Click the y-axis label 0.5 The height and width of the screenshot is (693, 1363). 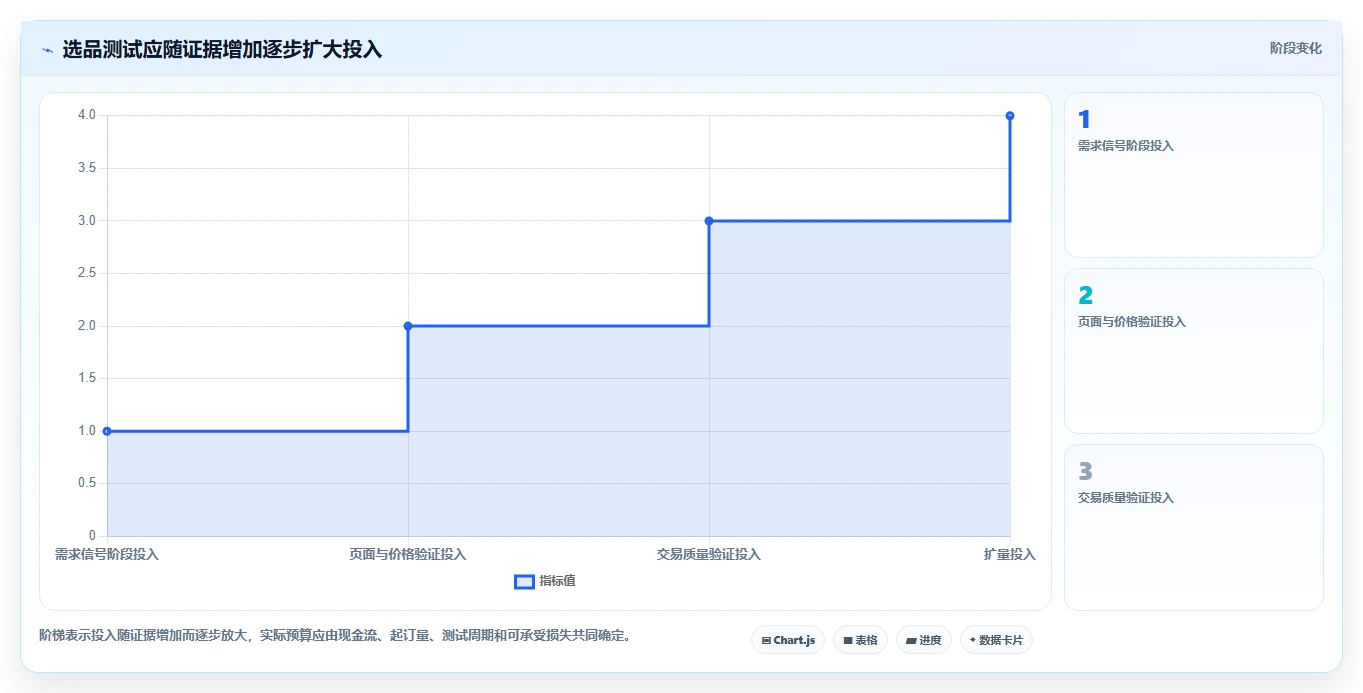87,483
